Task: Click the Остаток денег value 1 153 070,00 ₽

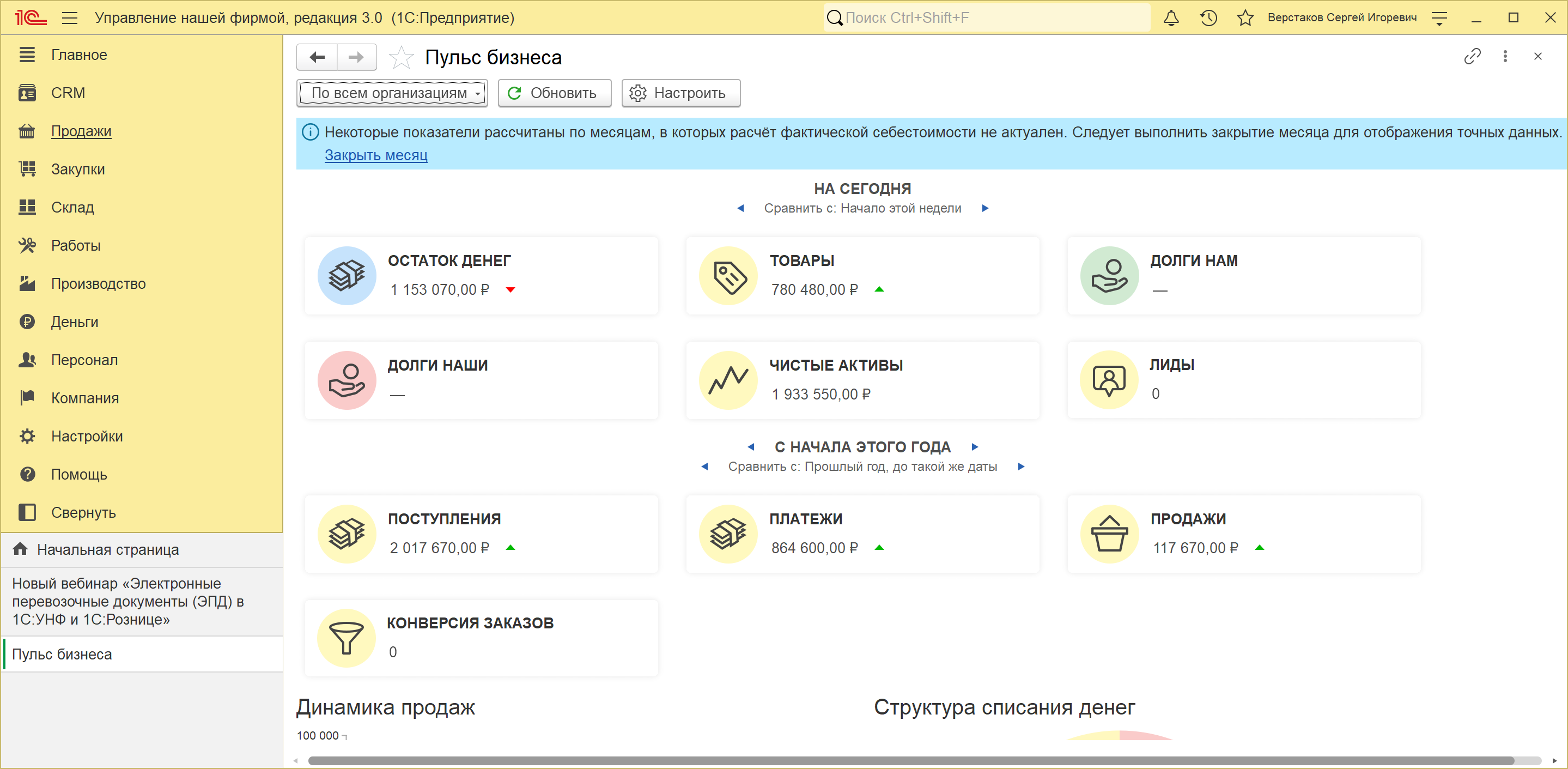Action: [440, 290]
